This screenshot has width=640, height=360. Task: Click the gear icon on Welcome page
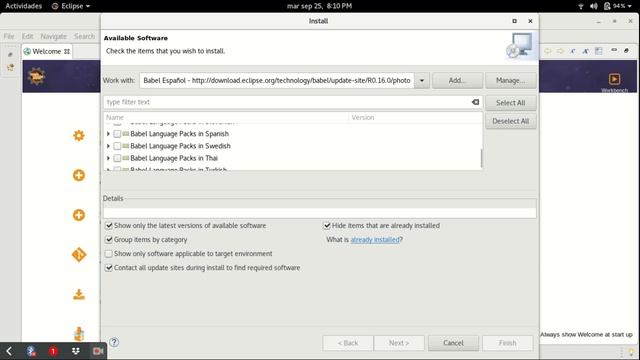tap(79, 136)
